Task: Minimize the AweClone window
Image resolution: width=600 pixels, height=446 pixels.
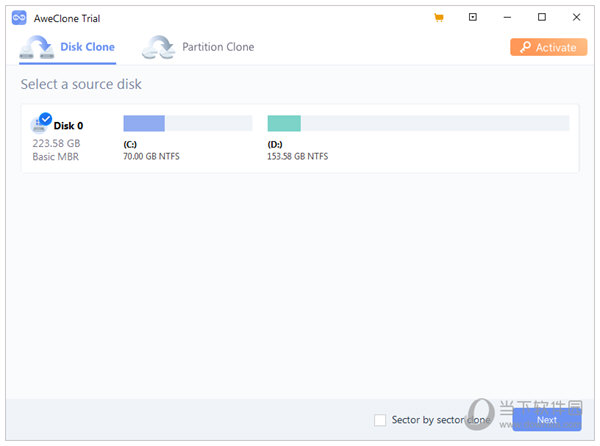Action: [507, 17]
